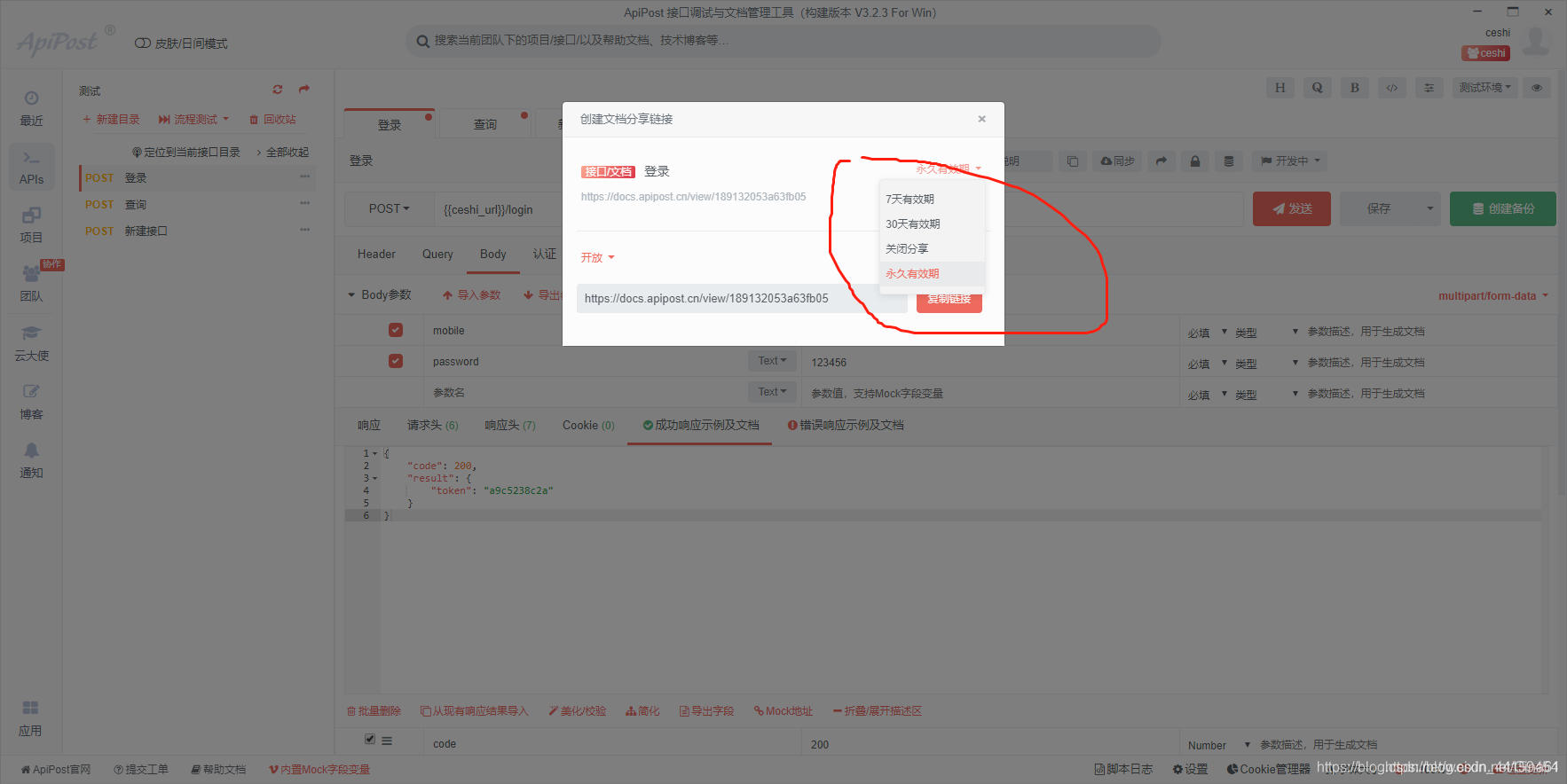Click the lock icon in request toolbar
1567x784 pixels.
pyautogui.click(x=1195, y=161)
